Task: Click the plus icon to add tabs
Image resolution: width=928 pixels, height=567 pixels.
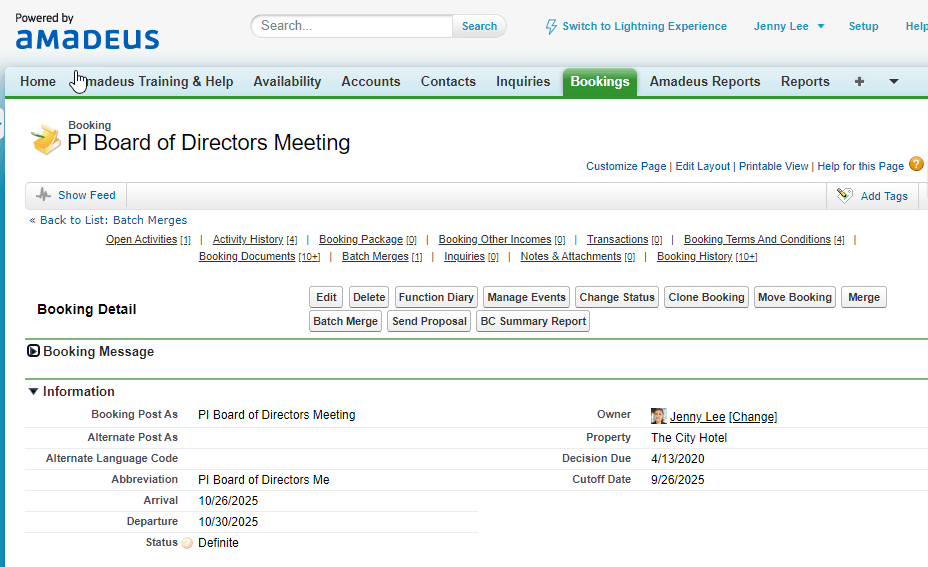Action: pyautogui.click(x=859, y=82)
